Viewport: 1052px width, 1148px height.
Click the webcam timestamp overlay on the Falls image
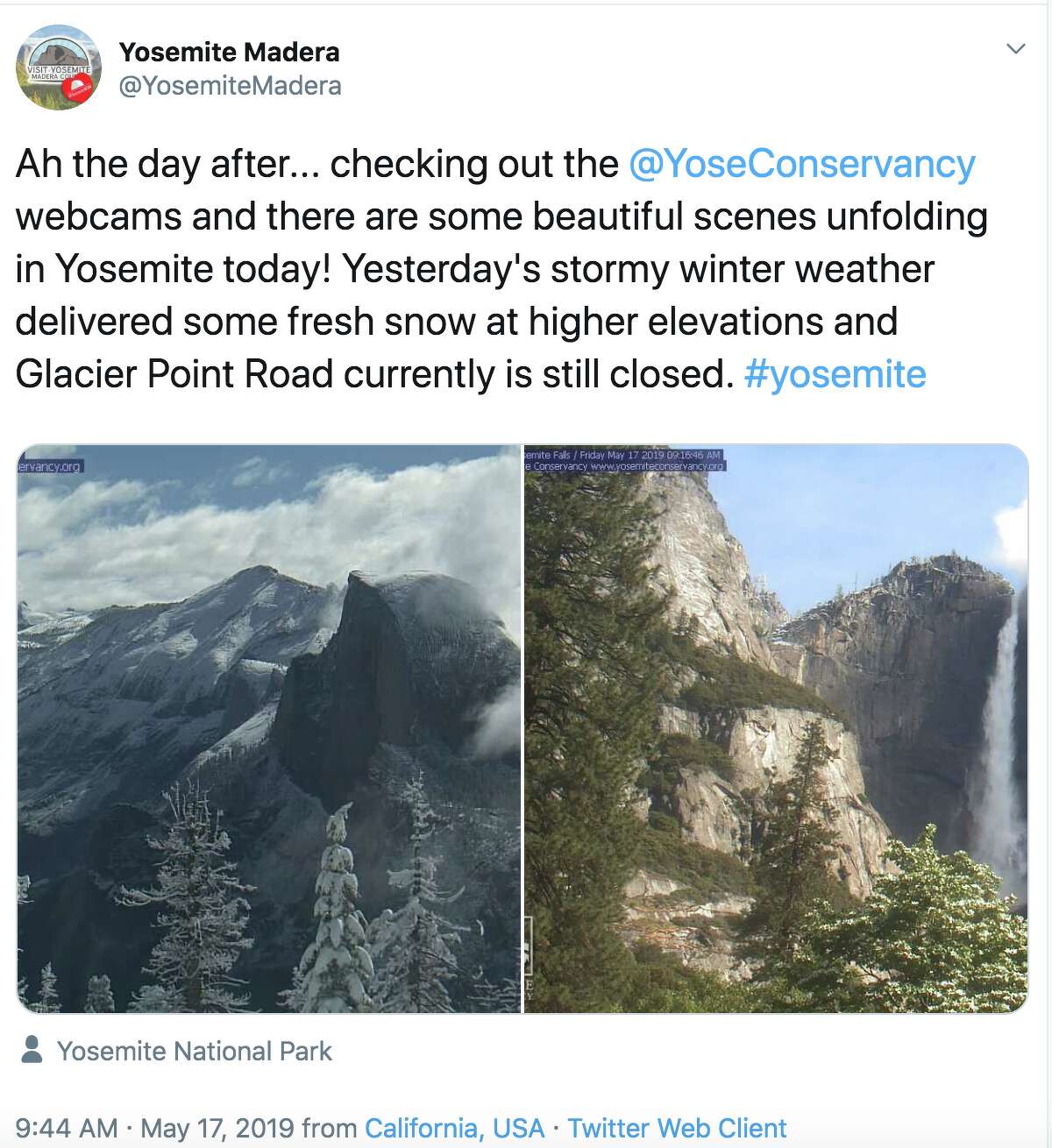tap(622, 457)
